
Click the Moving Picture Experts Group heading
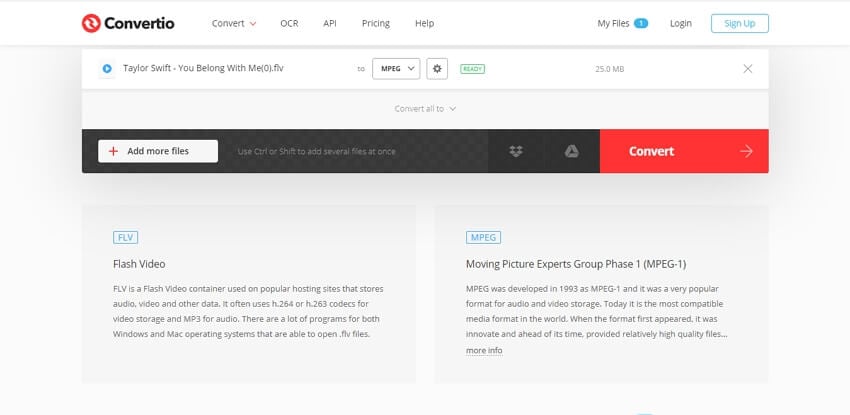[x=576, y=264]
